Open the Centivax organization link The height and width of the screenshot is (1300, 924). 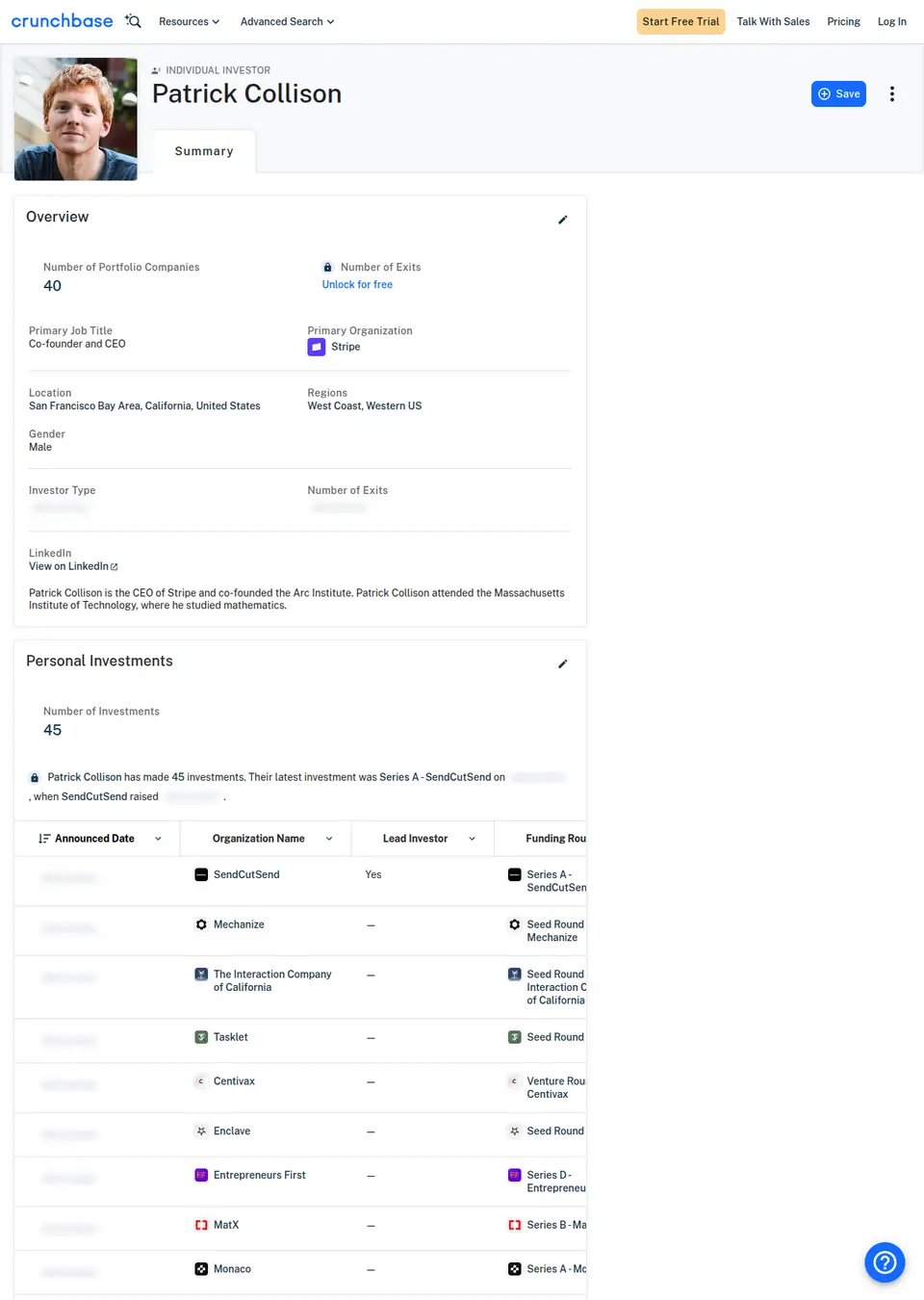tap(234, 1081)
